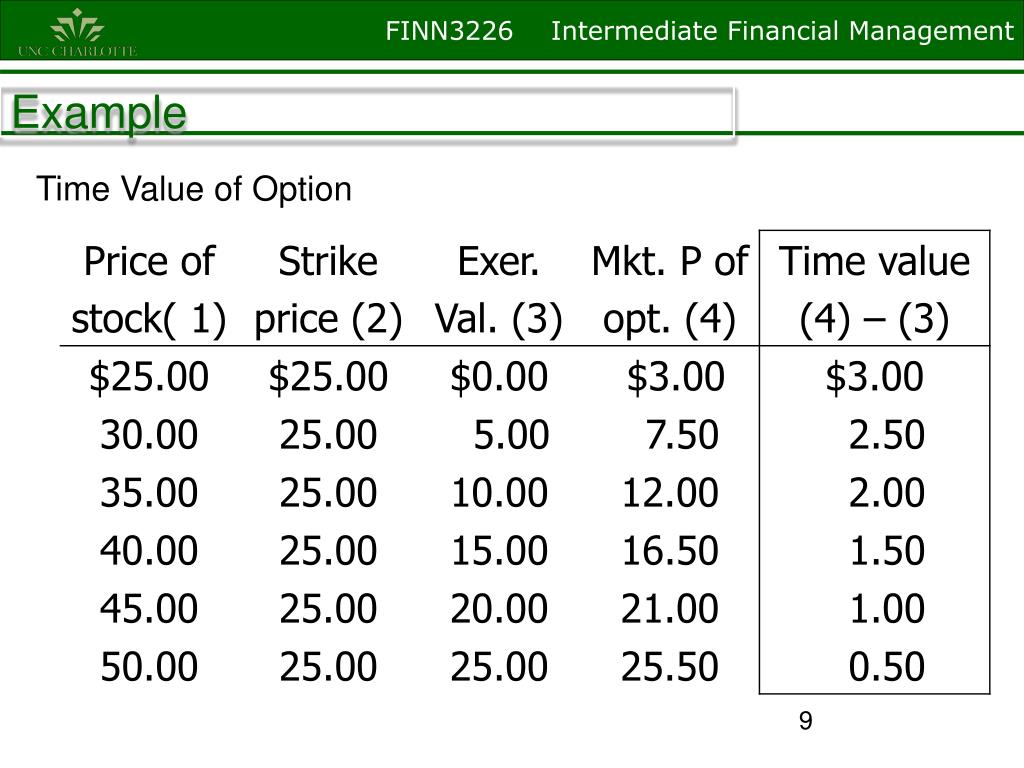Click the Price of stock (1) column header
1024x768 pixels.
pyautogui.click(x=149, y=290)
